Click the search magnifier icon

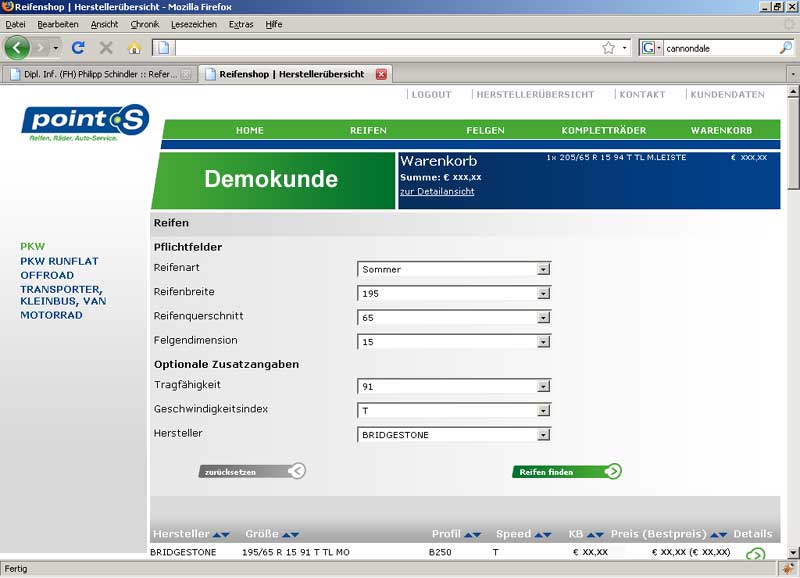(785, 47)
